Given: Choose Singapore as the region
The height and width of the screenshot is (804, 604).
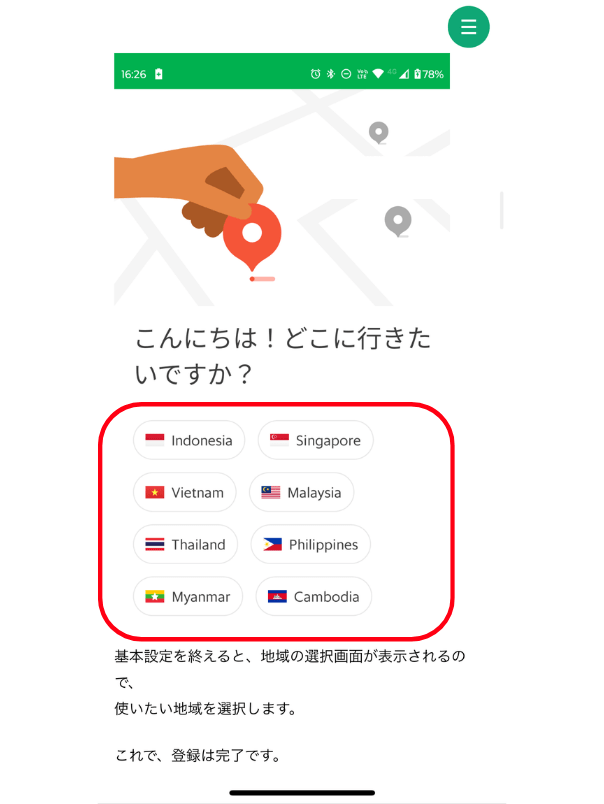Looking at the screenshot, I should pos(315,440).
